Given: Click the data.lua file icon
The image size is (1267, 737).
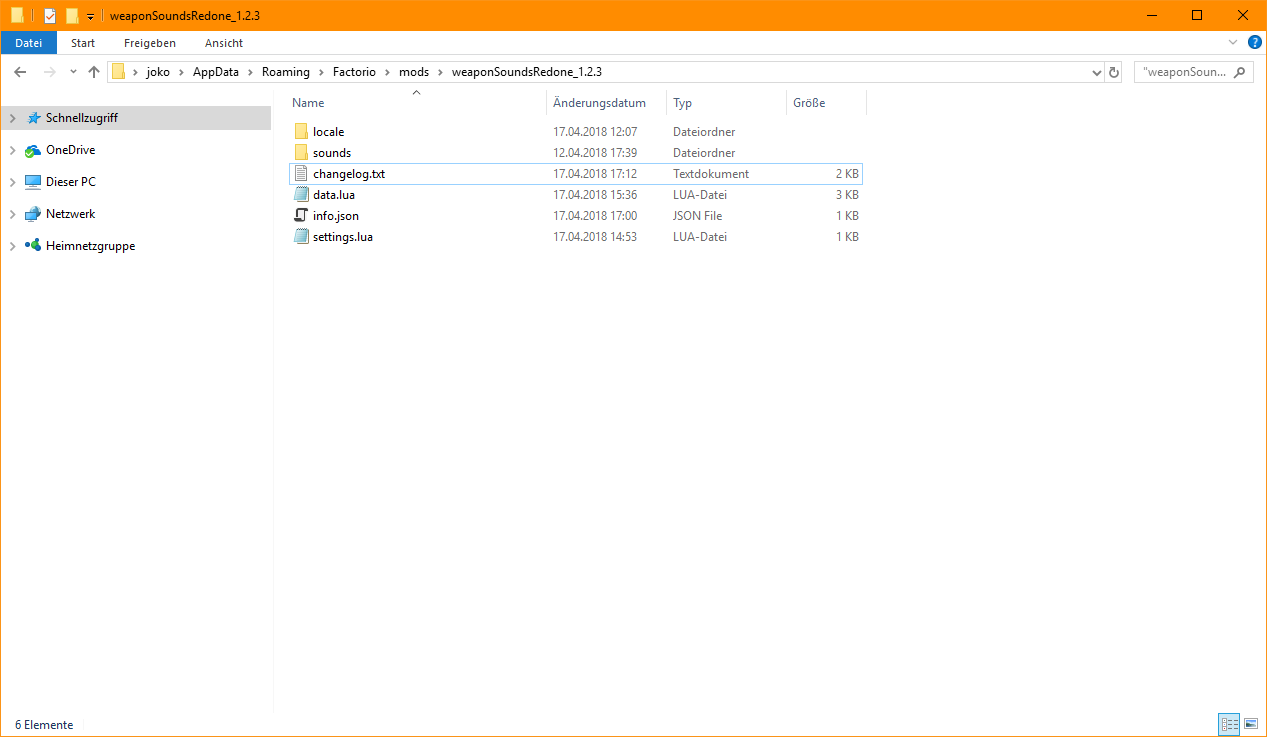Looking at the screenshot, I should (x=301, y=195).
